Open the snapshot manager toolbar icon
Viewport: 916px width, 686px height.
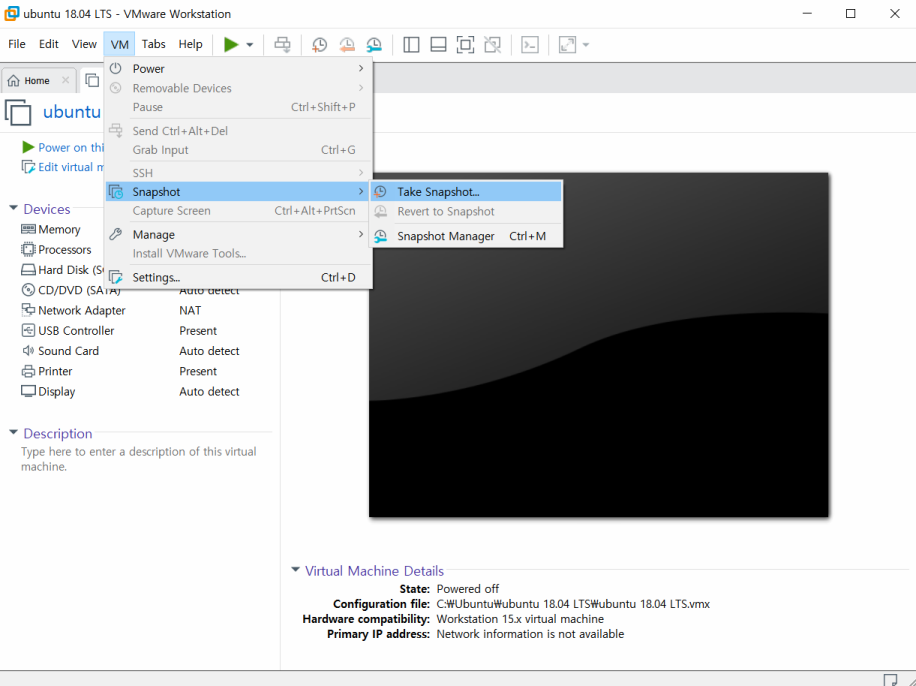tap(374, 44)
